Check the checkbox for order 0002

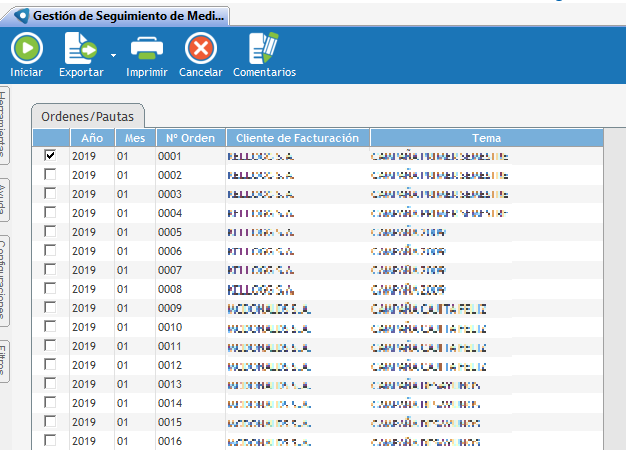tap(50, 175)
